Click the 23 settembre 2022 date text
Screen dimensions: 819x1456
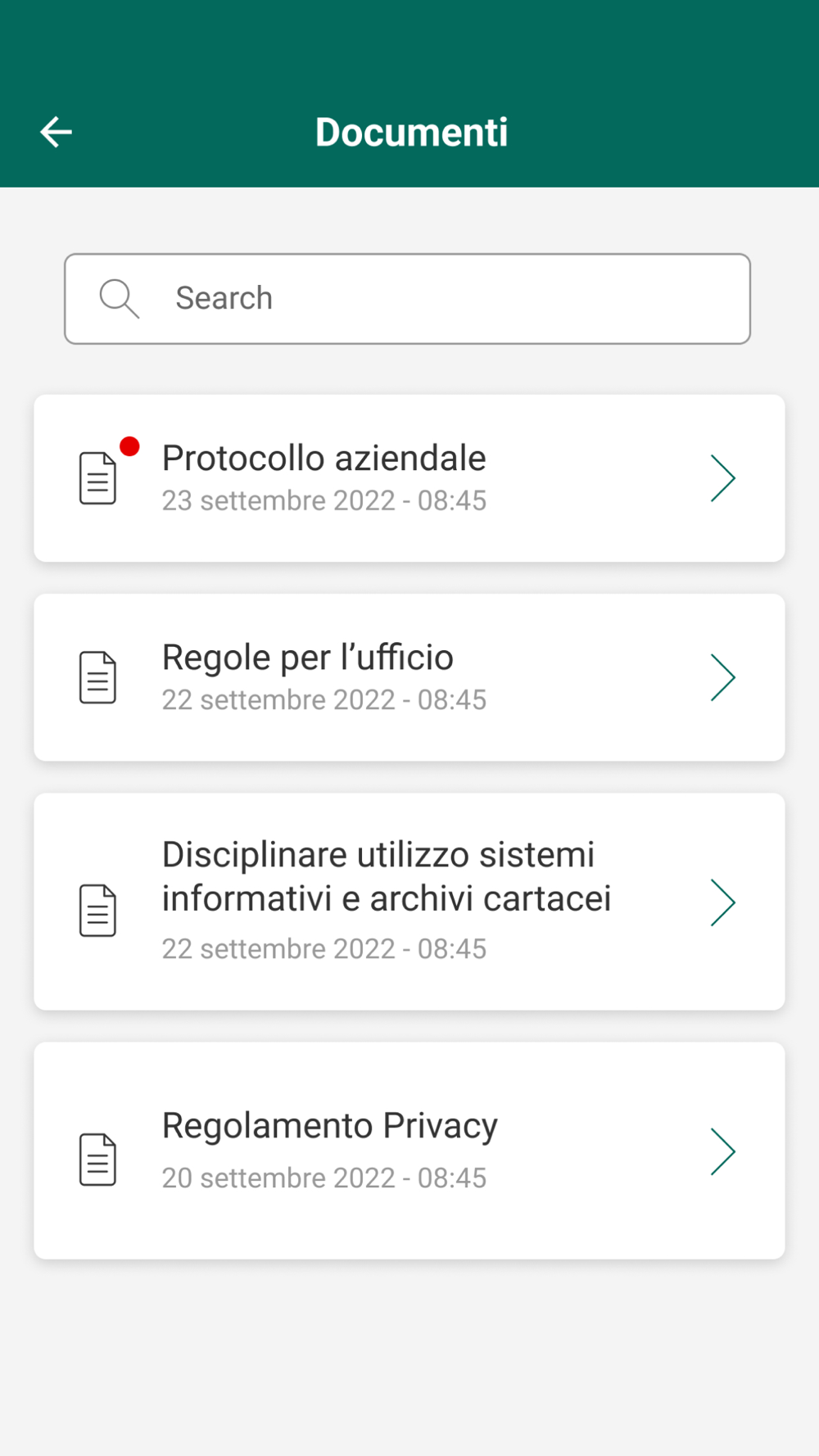(324, 500)
